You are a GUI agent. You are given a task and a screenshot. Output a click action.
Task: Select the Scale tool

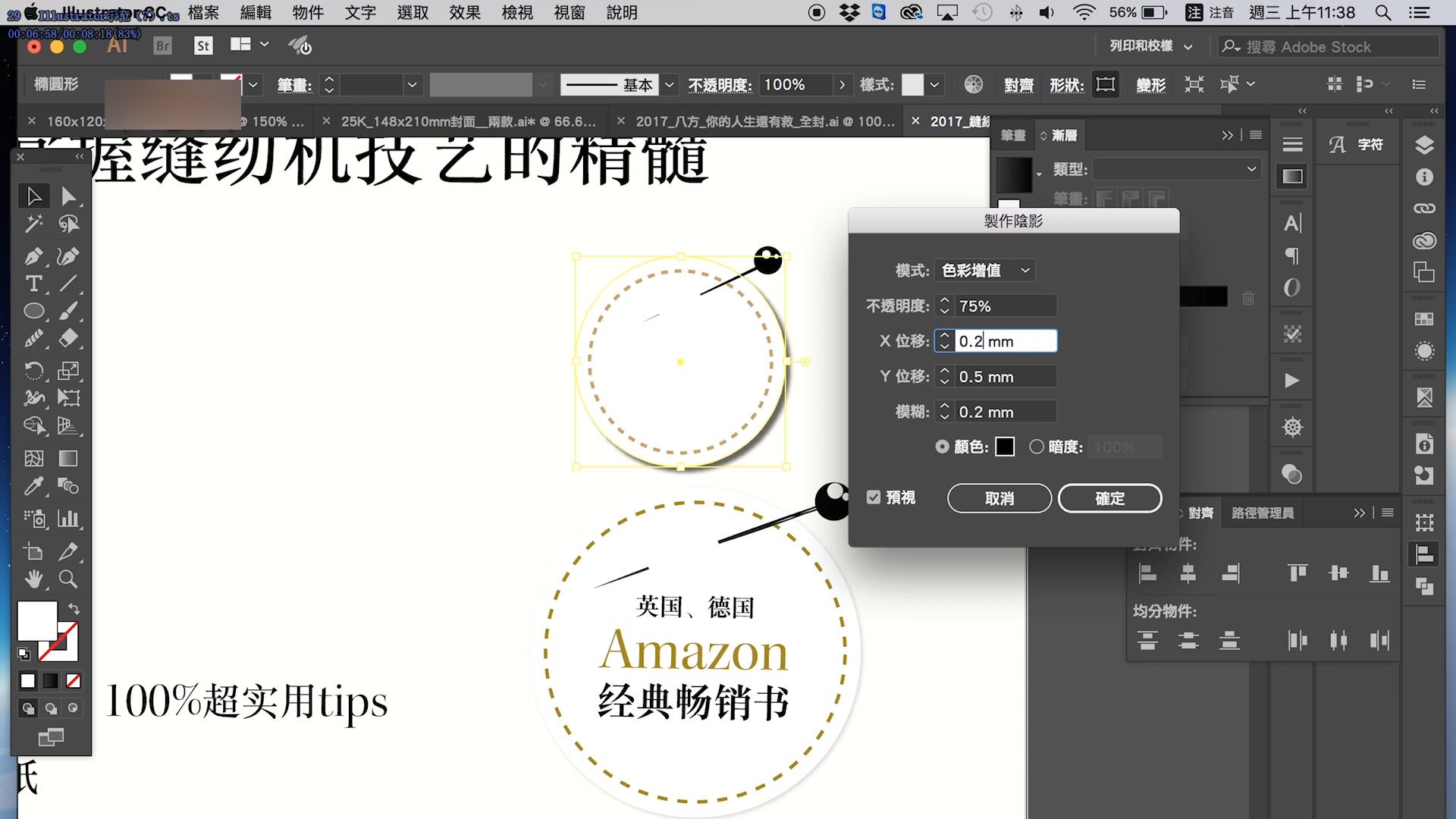coord(69,371)
